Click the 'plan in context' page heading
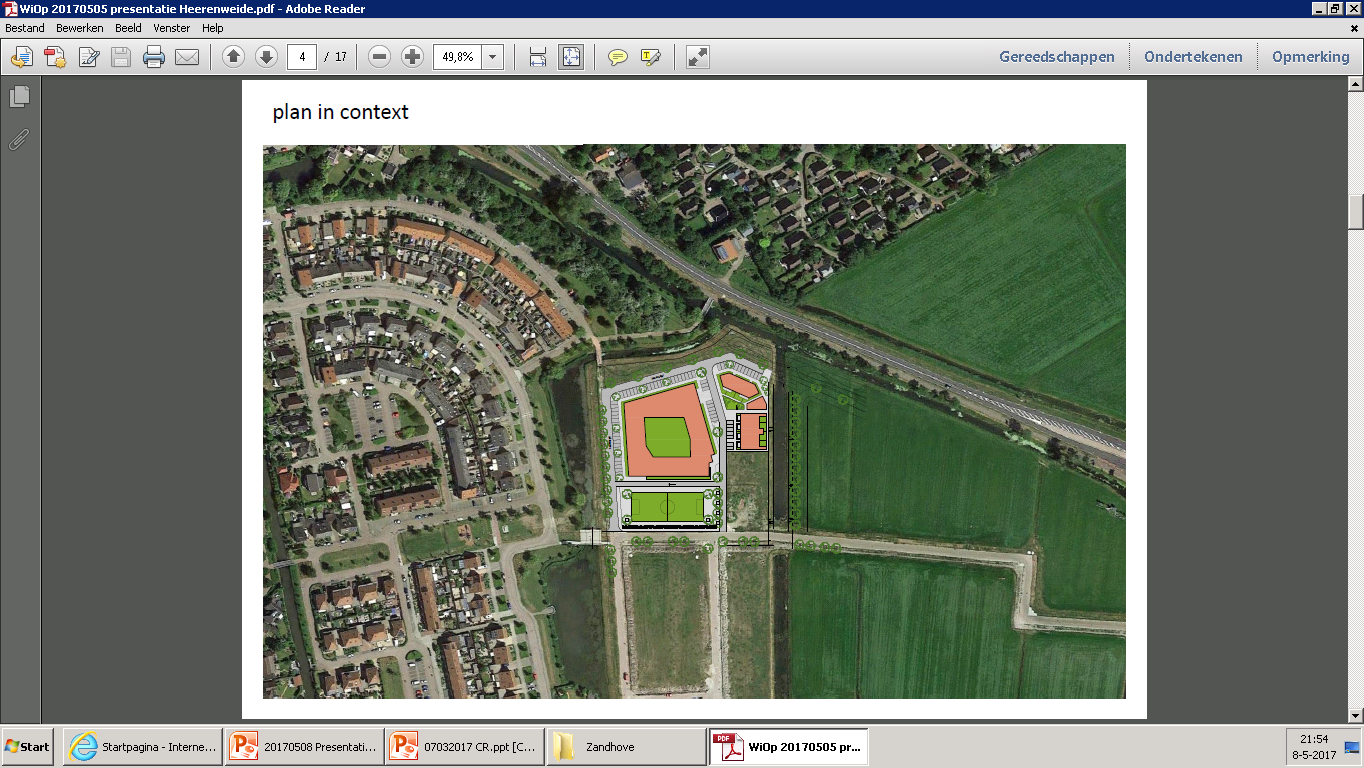 [x=340, y=112]
